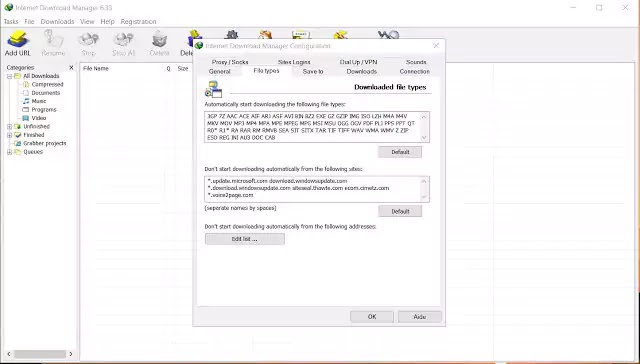Screen dimensions: 640x364
Task: Click Categories panel scroll right arrow
Action: 71,354
